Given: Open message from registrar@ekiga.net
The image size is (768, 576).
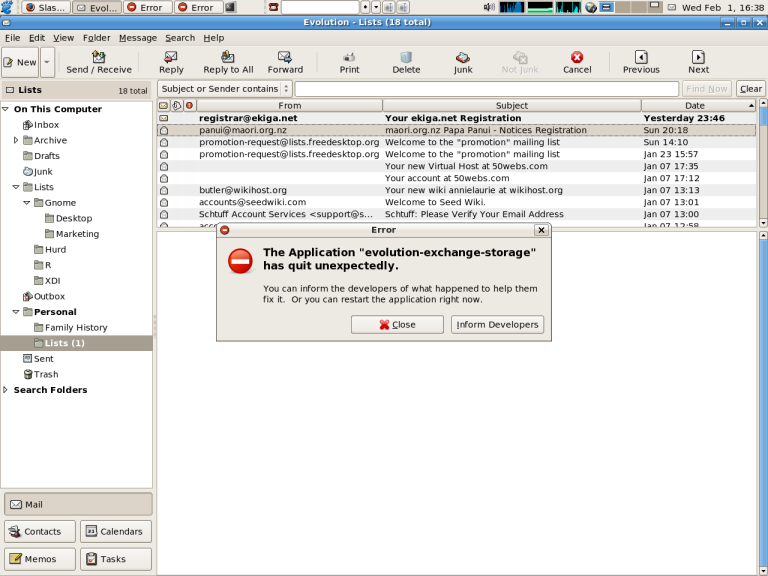Looking at the screenshot, I should tap(456, 118).
